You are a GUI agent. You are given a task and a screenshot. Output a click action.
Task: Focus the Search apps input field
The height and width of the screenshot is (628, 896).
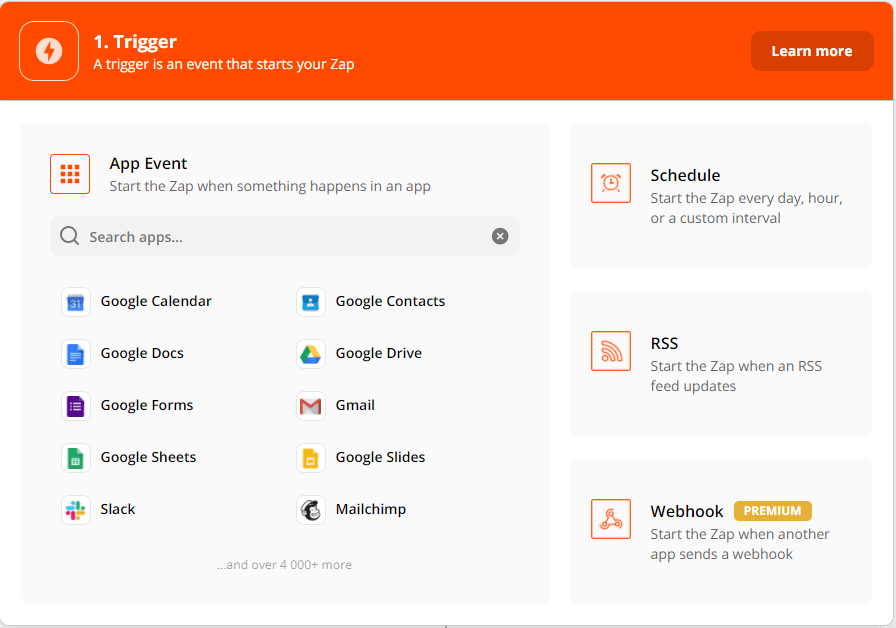285,236
